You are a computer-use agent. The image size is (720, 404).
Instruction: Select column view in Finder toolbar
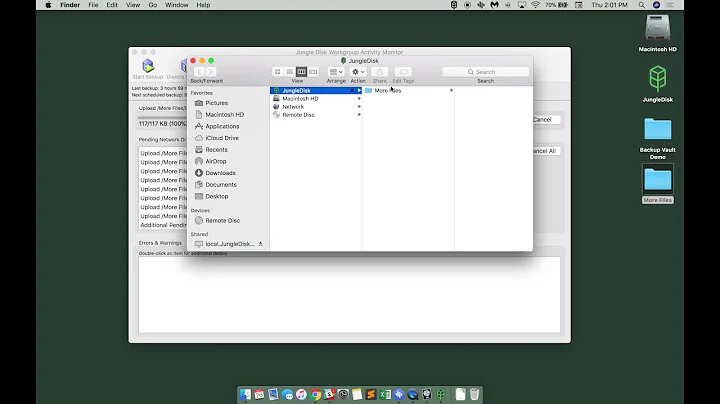click(x=301, y=72)
